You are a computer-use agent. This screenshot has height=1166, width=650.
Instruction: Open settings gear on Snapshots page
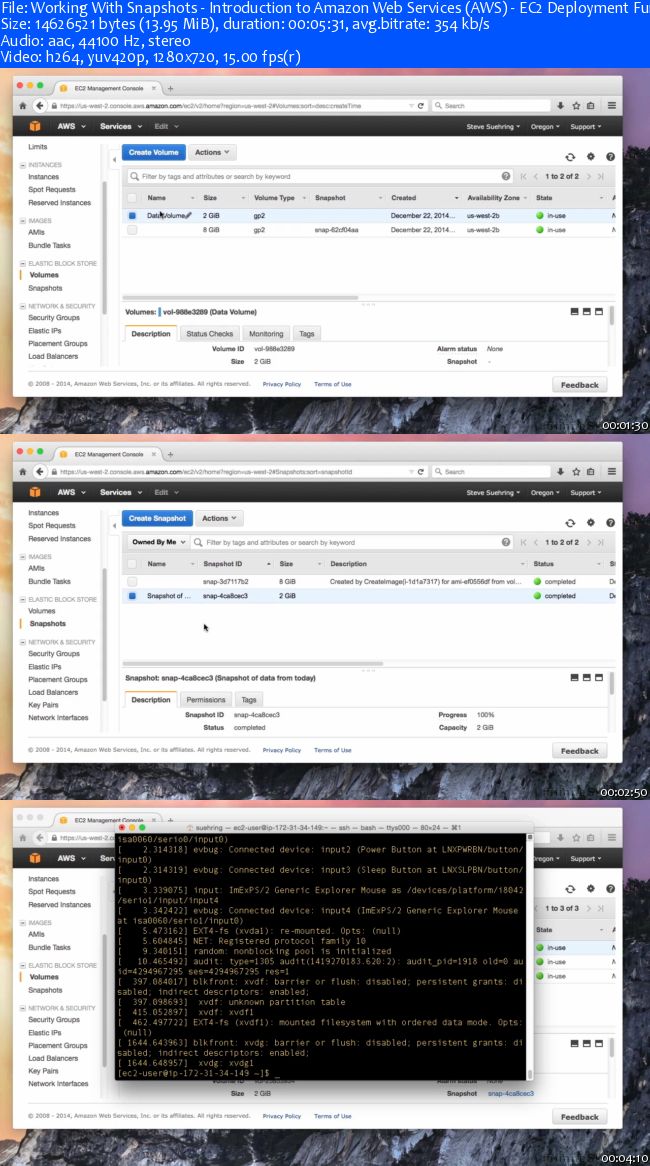[591, 523]
